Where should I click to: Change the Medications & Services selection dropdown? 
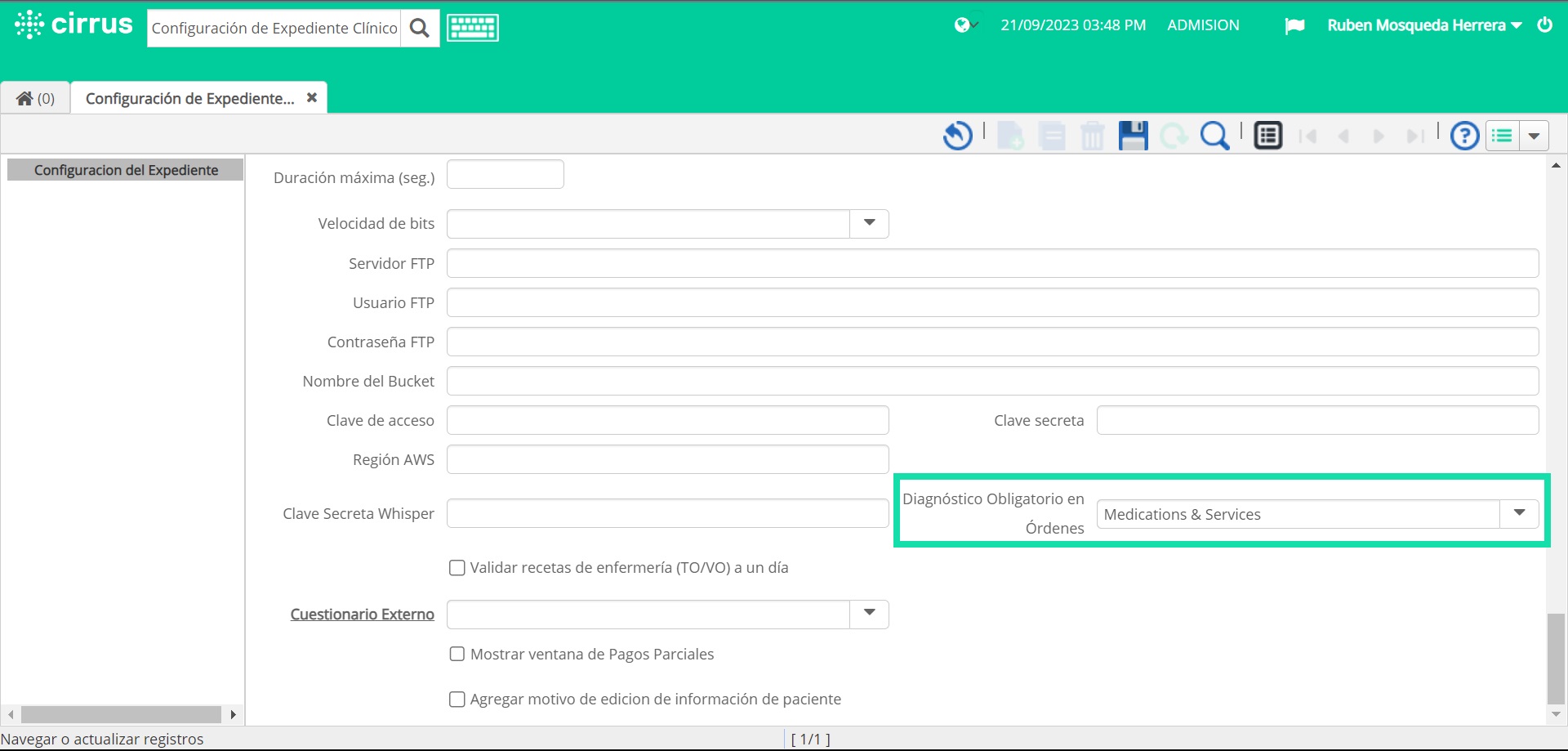coord(1520,513)
